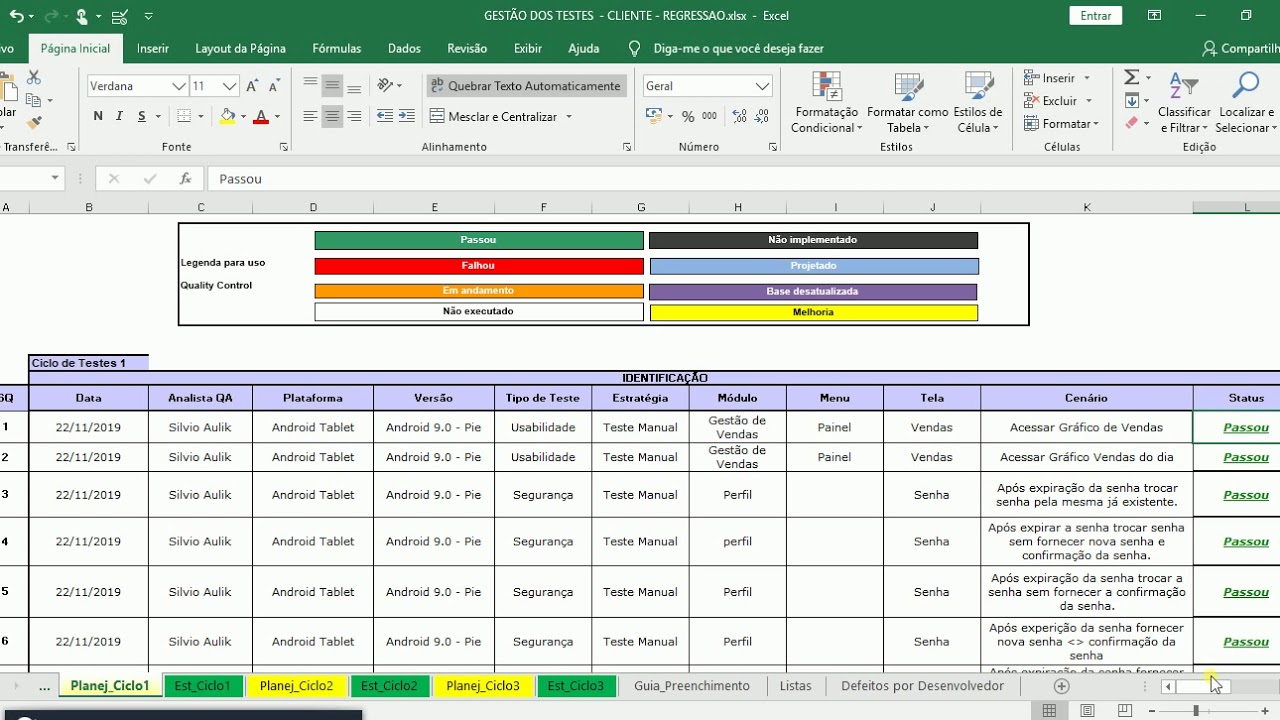Open Classificar e Filtrar menu
Image resolution: width=1280 pixels, height=720 pixels.
[1184, 102]
